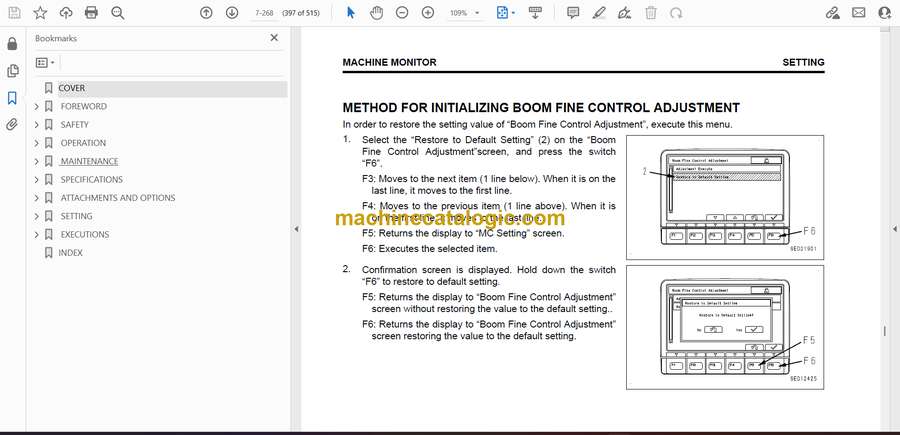Image resolution: width=900 pixels, height=435 pixels.
Task: Click the "F6: Executes the selected item." line
Action: tap(430, 249)
